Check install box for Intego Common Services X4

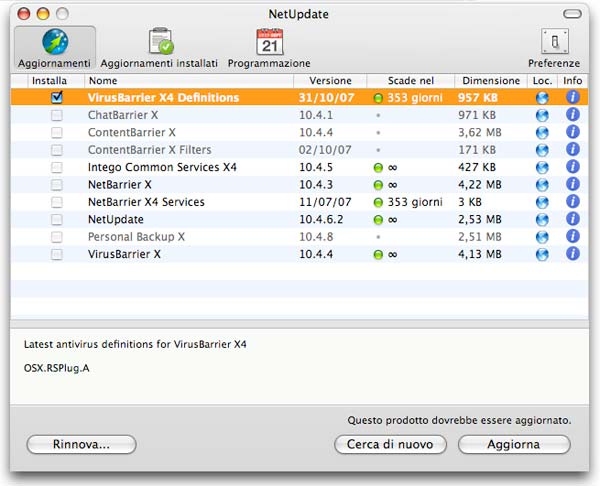coord(57,167)
